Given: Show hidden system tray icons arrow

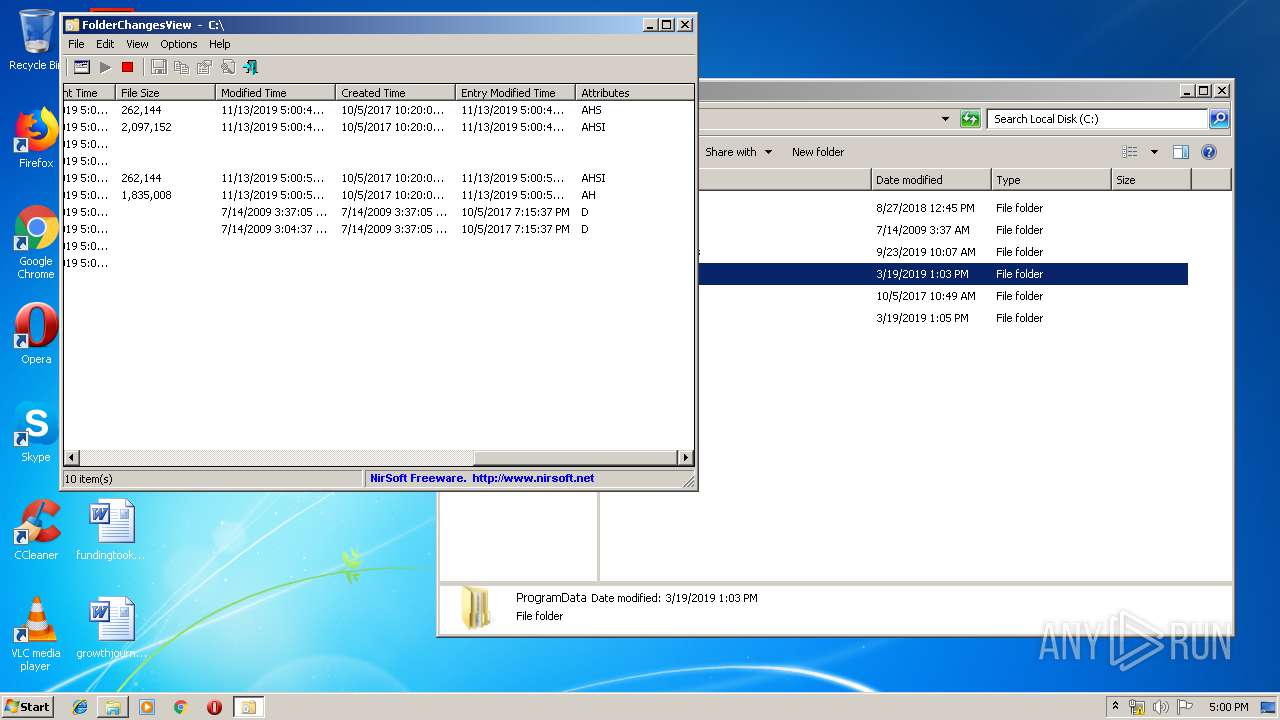Looking at the screenshot, I should (x=1115, y=707).
